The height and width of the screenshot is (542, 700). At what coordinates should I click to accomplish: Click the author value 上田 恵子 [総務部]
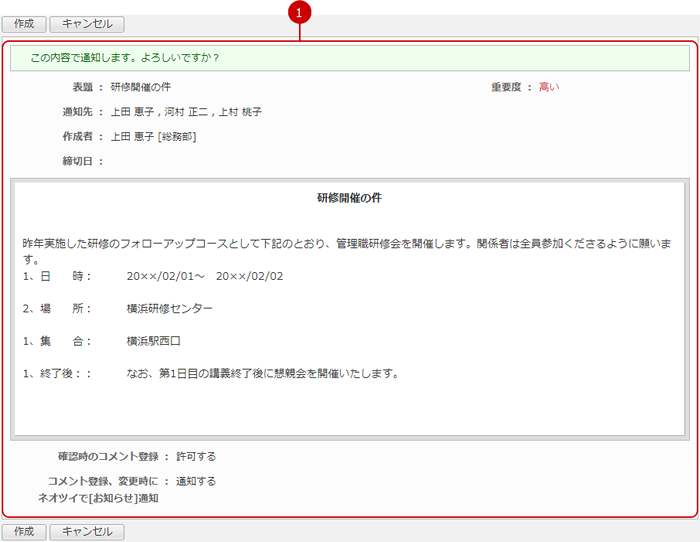tap(153, 137)
